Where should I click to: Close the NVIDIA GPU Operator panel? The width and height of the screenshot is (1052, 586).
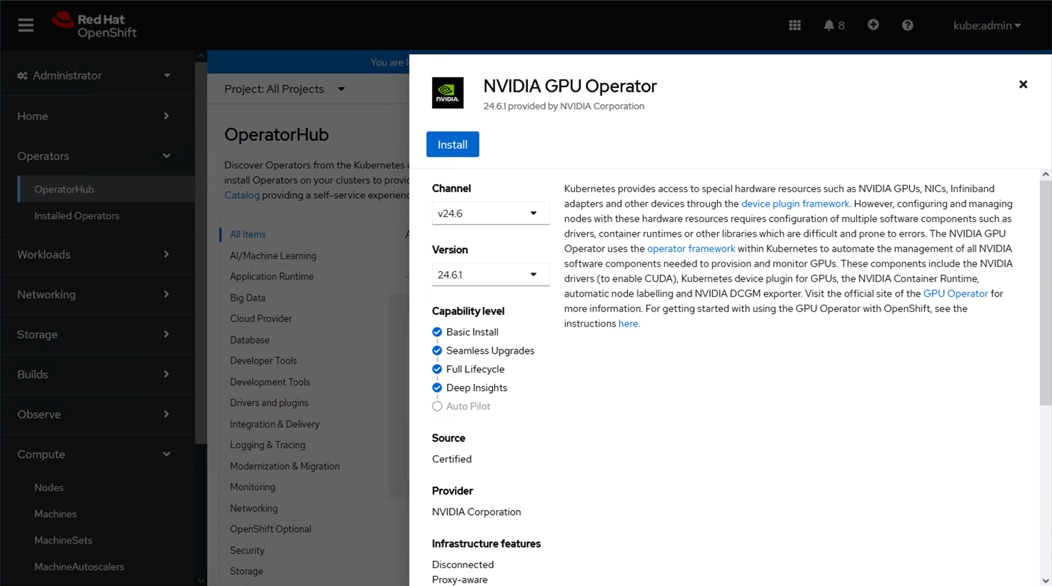1022,85
